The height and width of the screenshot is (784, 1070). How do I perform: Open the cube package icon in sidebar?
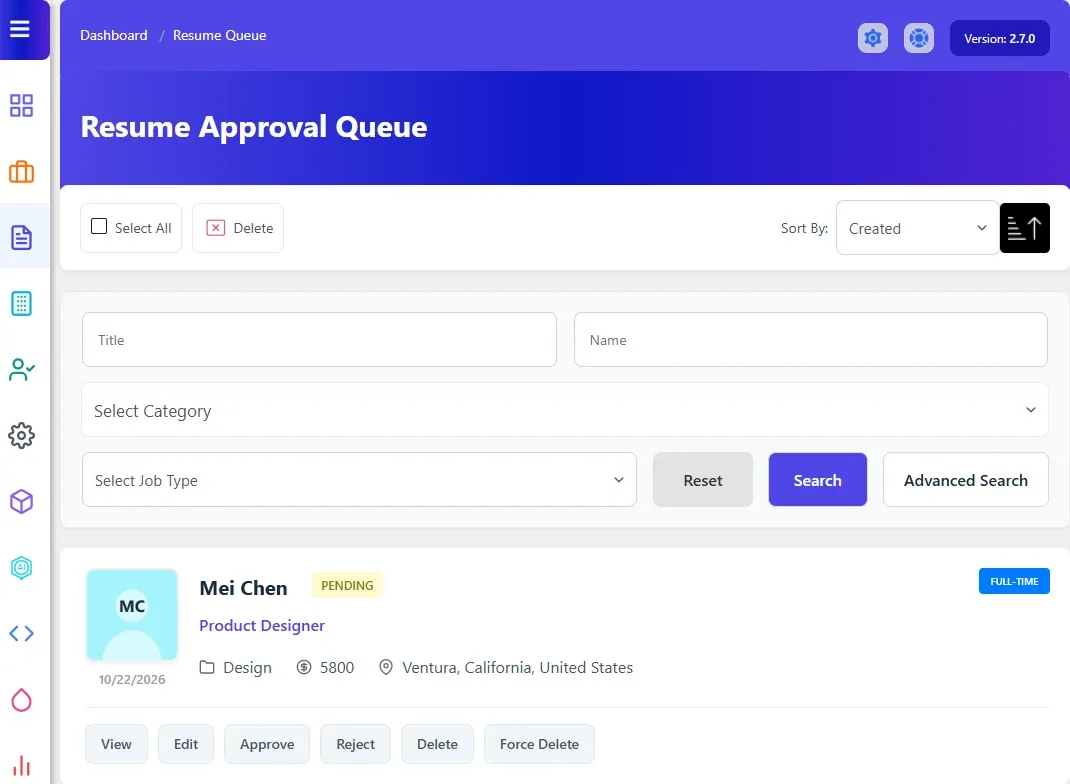coord(21,502)
